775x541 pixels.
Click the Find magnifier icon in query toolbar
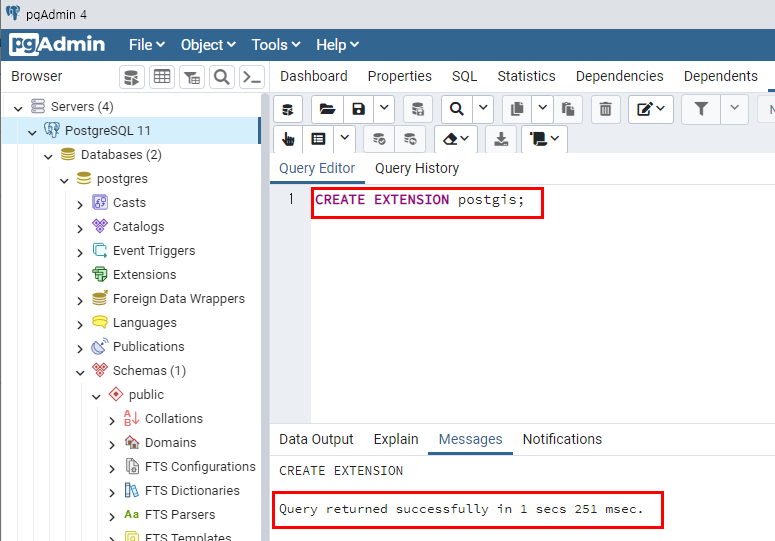(x=457, y=109)
